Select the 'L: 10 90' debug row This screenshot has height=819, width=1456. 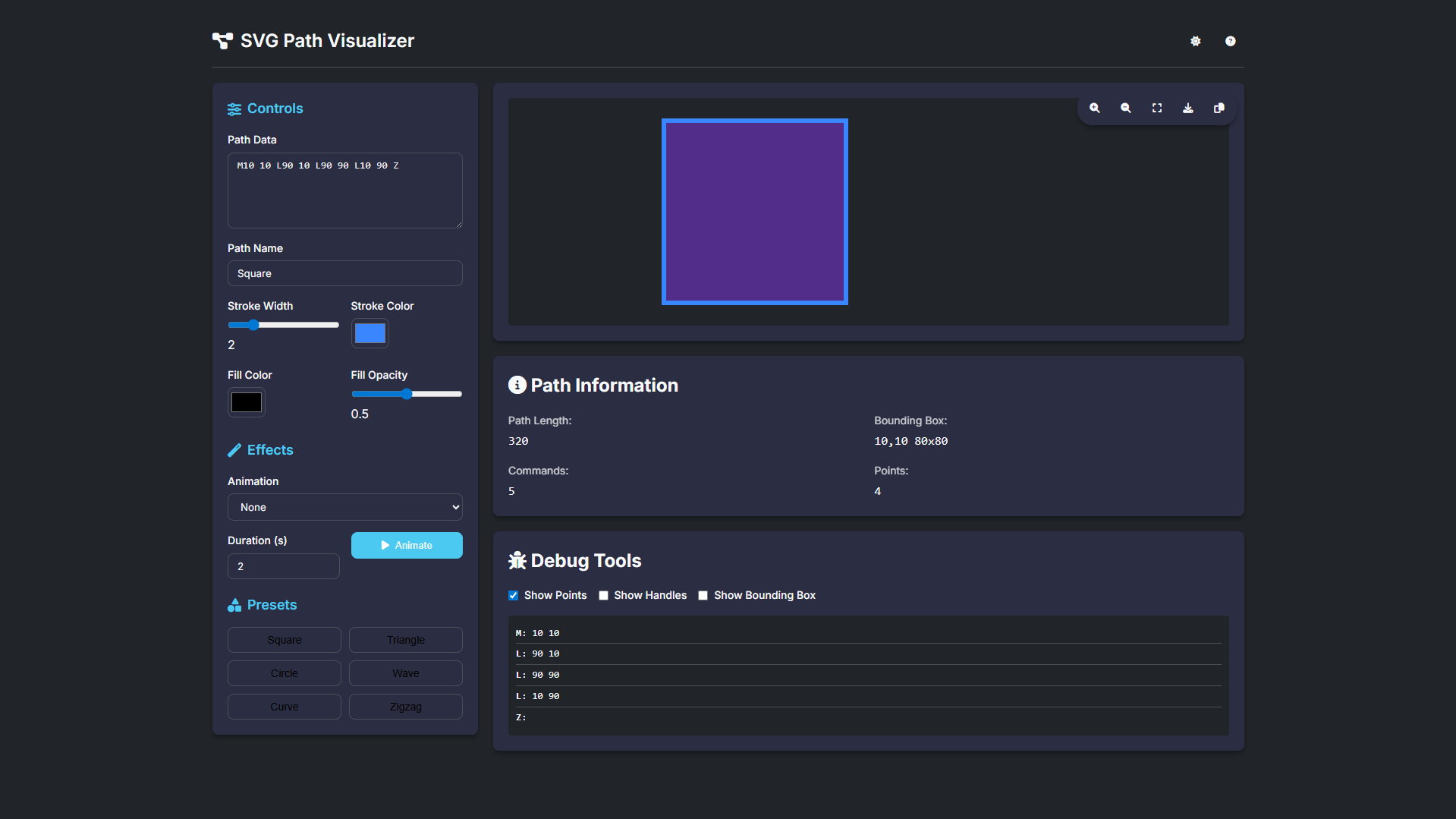click(x=869, y=696)
